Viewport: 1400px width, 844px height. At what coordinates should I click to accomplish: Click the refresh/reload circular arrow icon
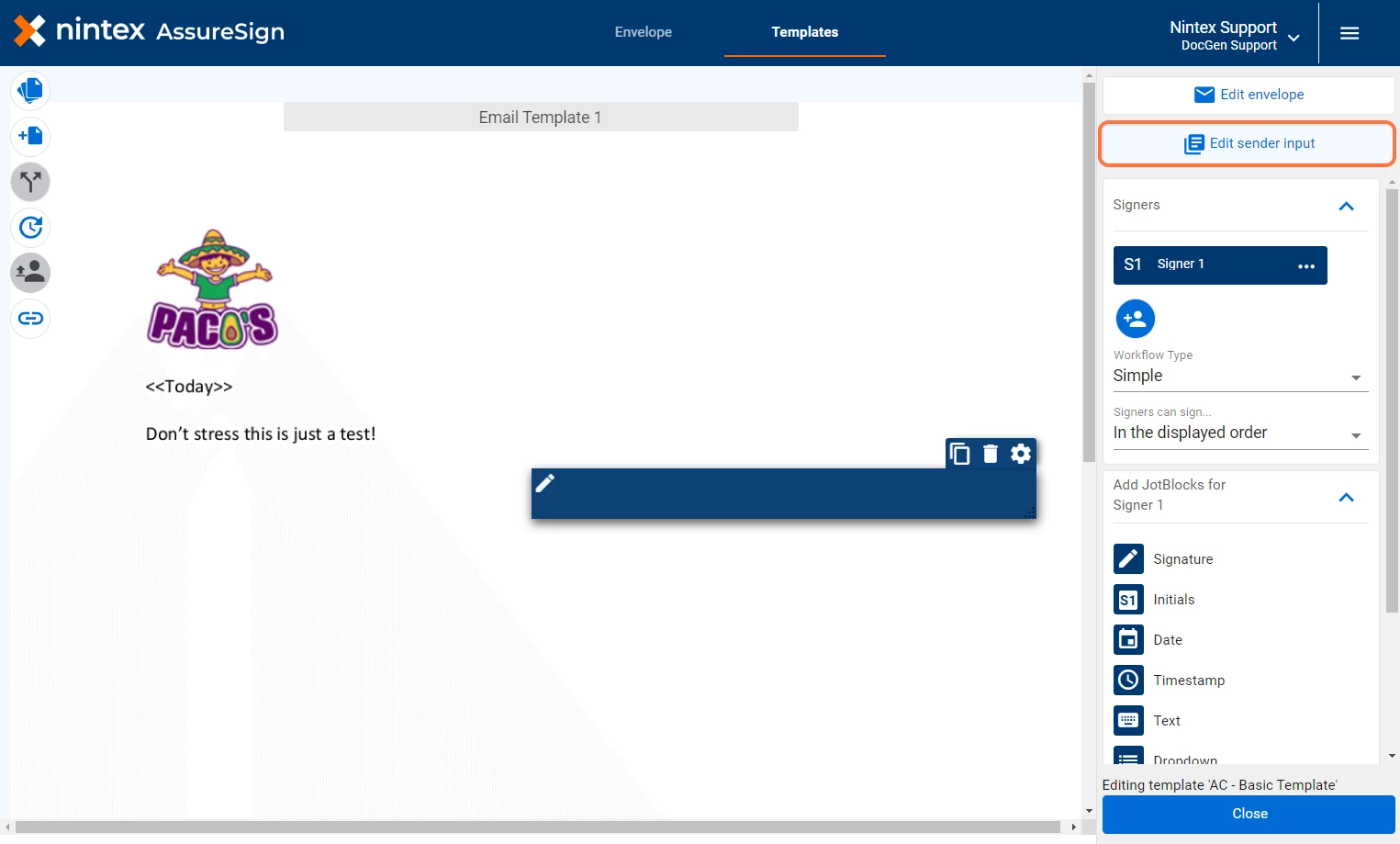[30, 227]
